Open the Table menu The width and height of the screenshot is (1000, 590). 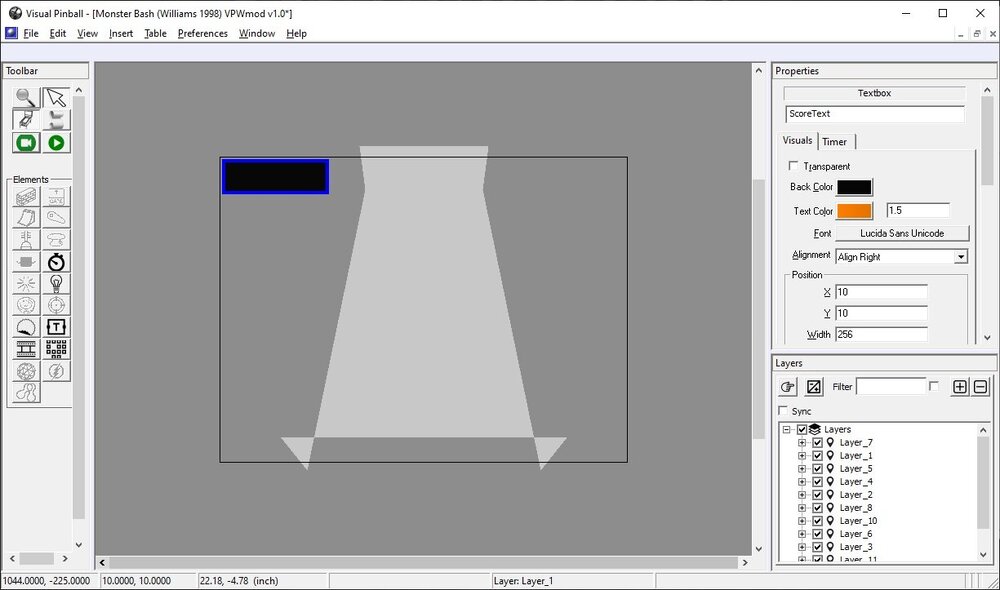155,33
